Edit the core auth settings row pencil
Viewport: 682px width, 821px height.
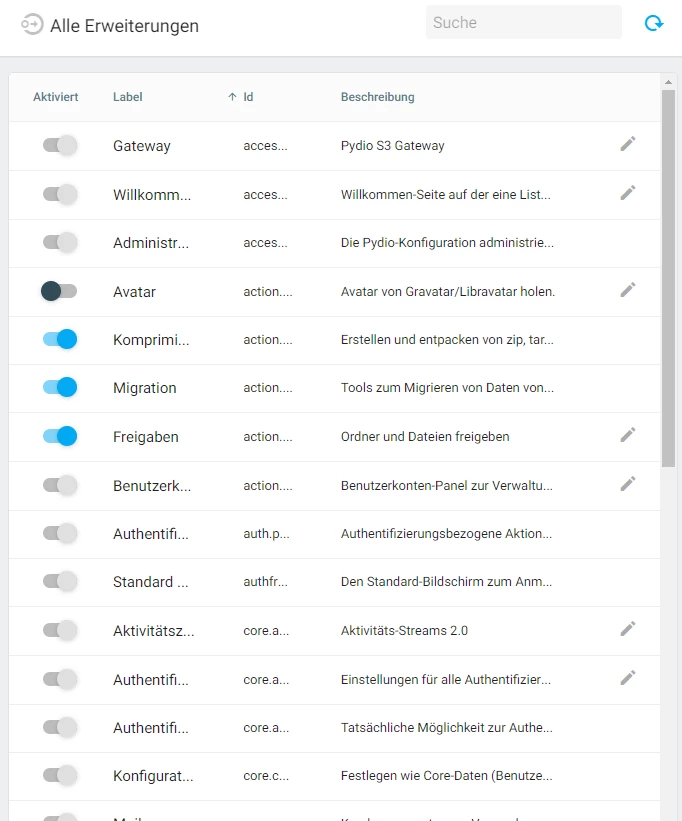coord(627,678)
